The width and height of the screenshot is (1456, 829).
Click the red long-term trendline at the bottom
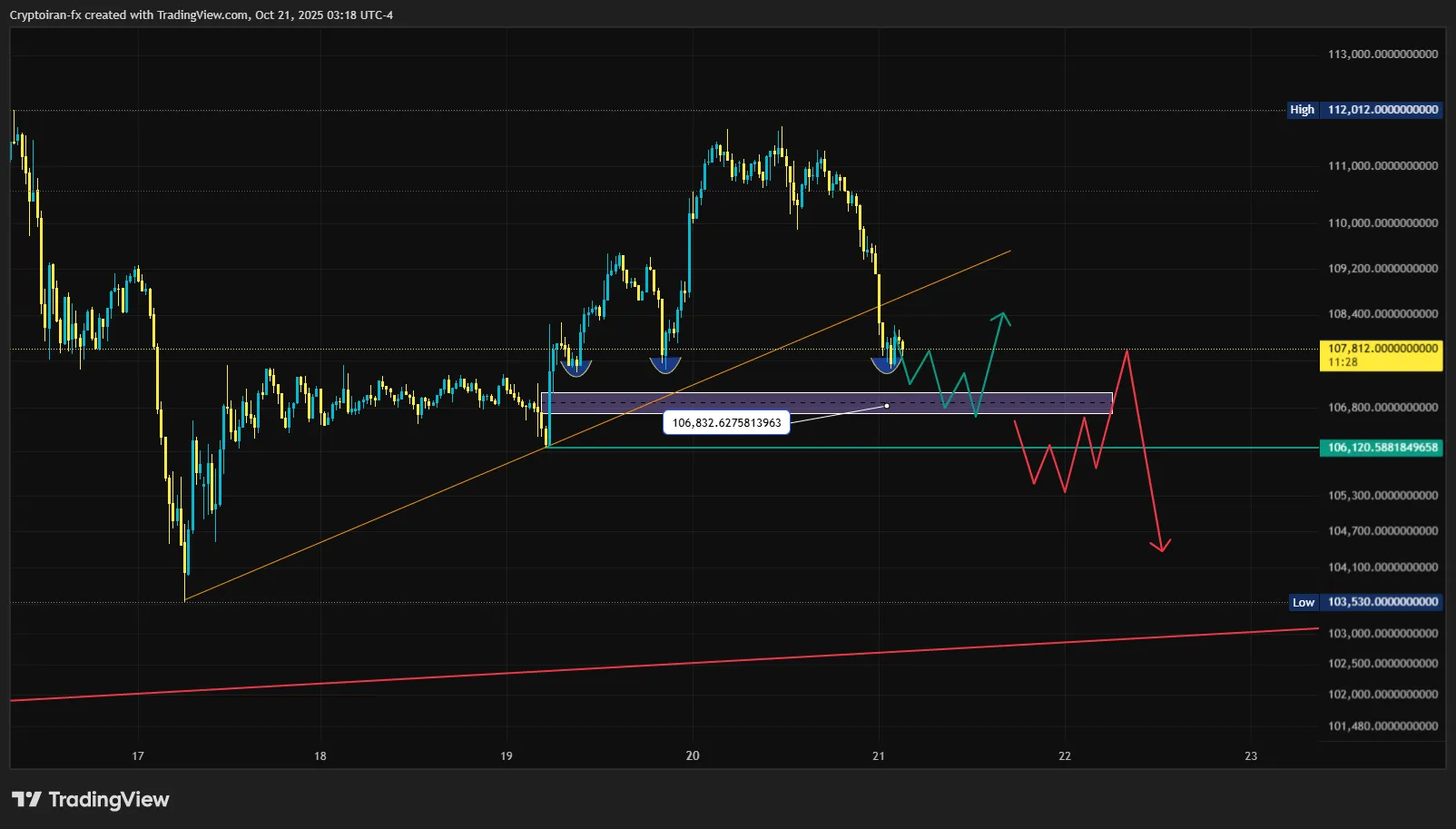pos(635,667)
